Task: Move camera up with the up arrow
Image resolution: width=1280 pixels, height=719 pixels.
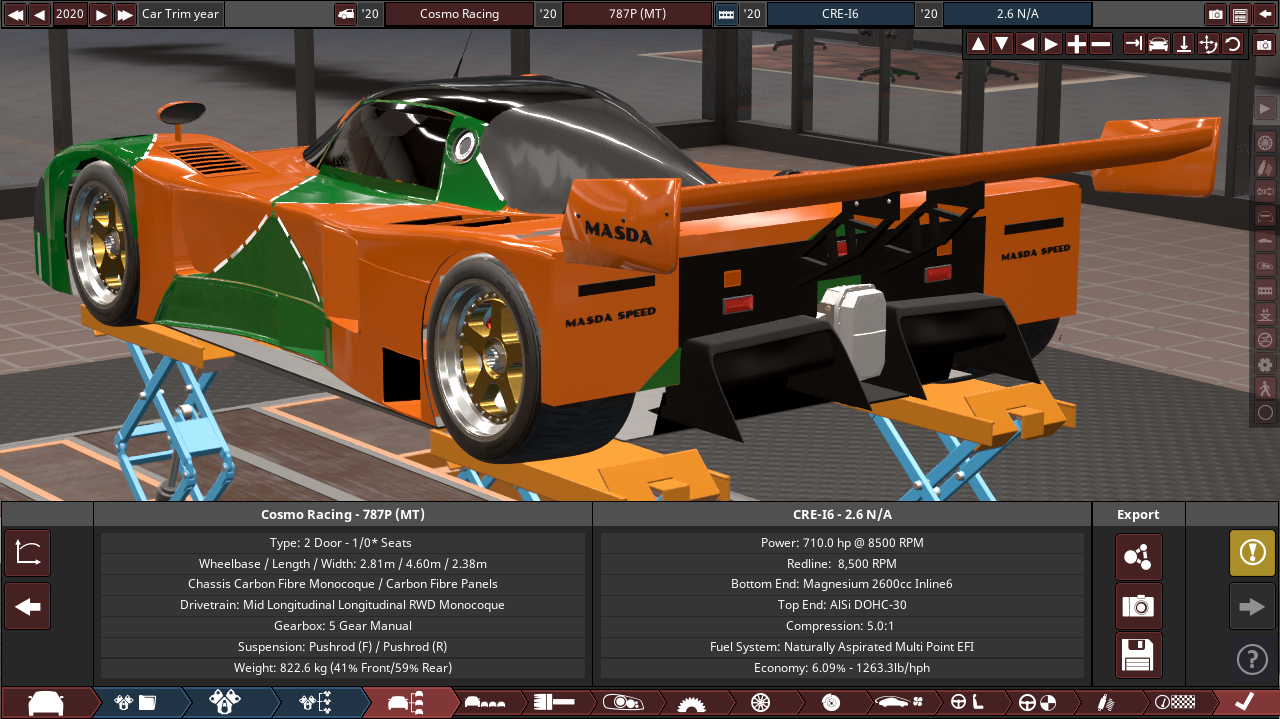Action: [978, 44]
